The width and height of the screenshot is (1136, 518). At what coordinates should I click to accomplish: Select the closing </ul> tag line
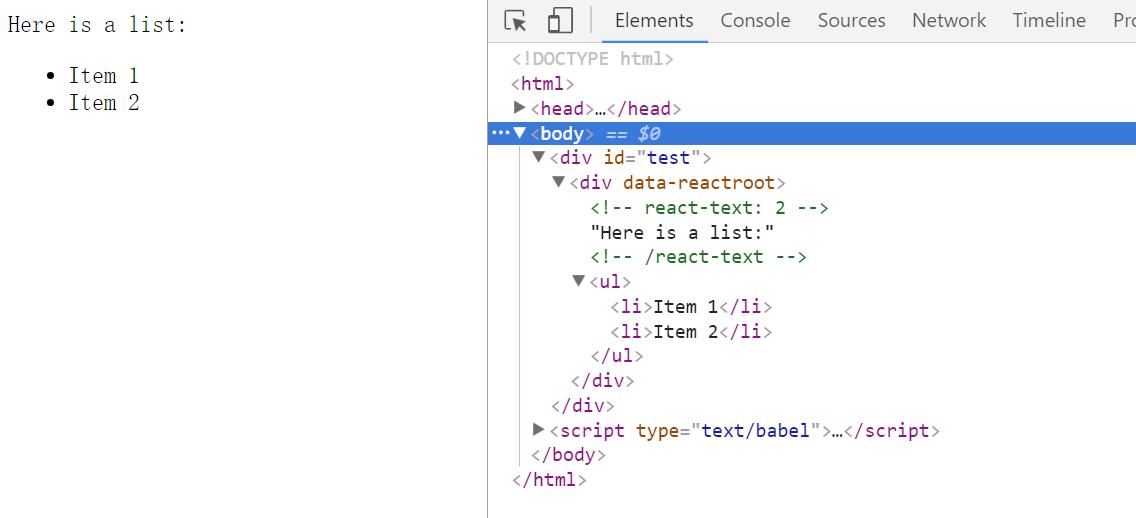(617, 356)
